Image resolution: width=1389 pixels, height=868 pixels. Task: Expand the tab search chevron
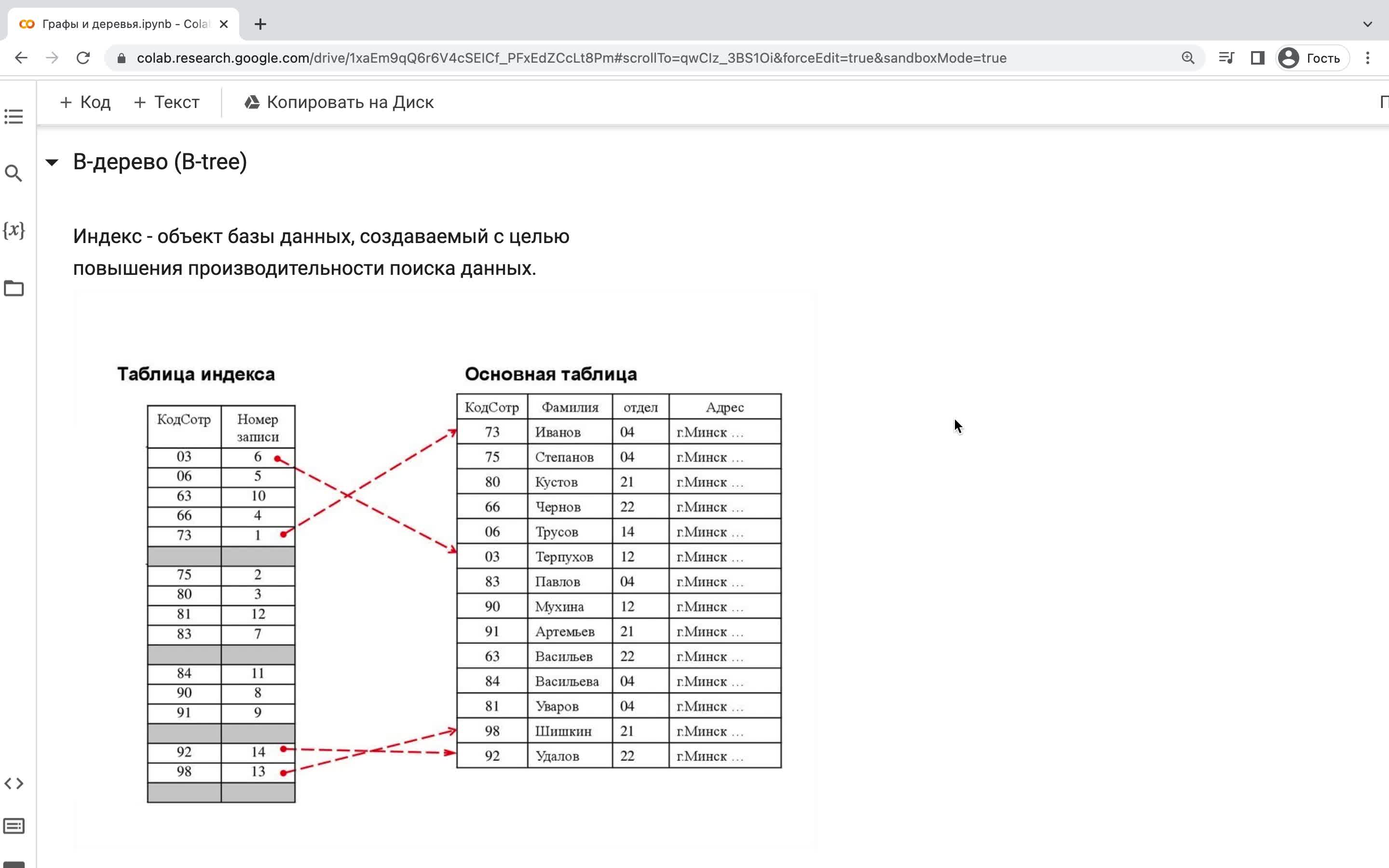coord(1368,24)
